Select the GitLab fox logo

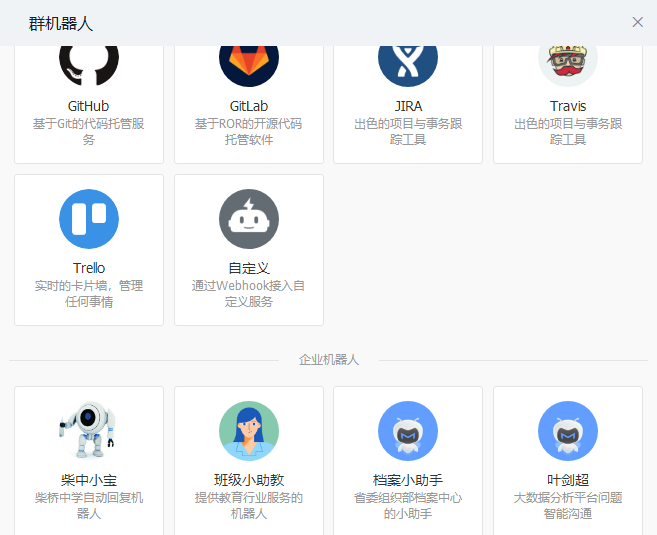pos(249,66)
